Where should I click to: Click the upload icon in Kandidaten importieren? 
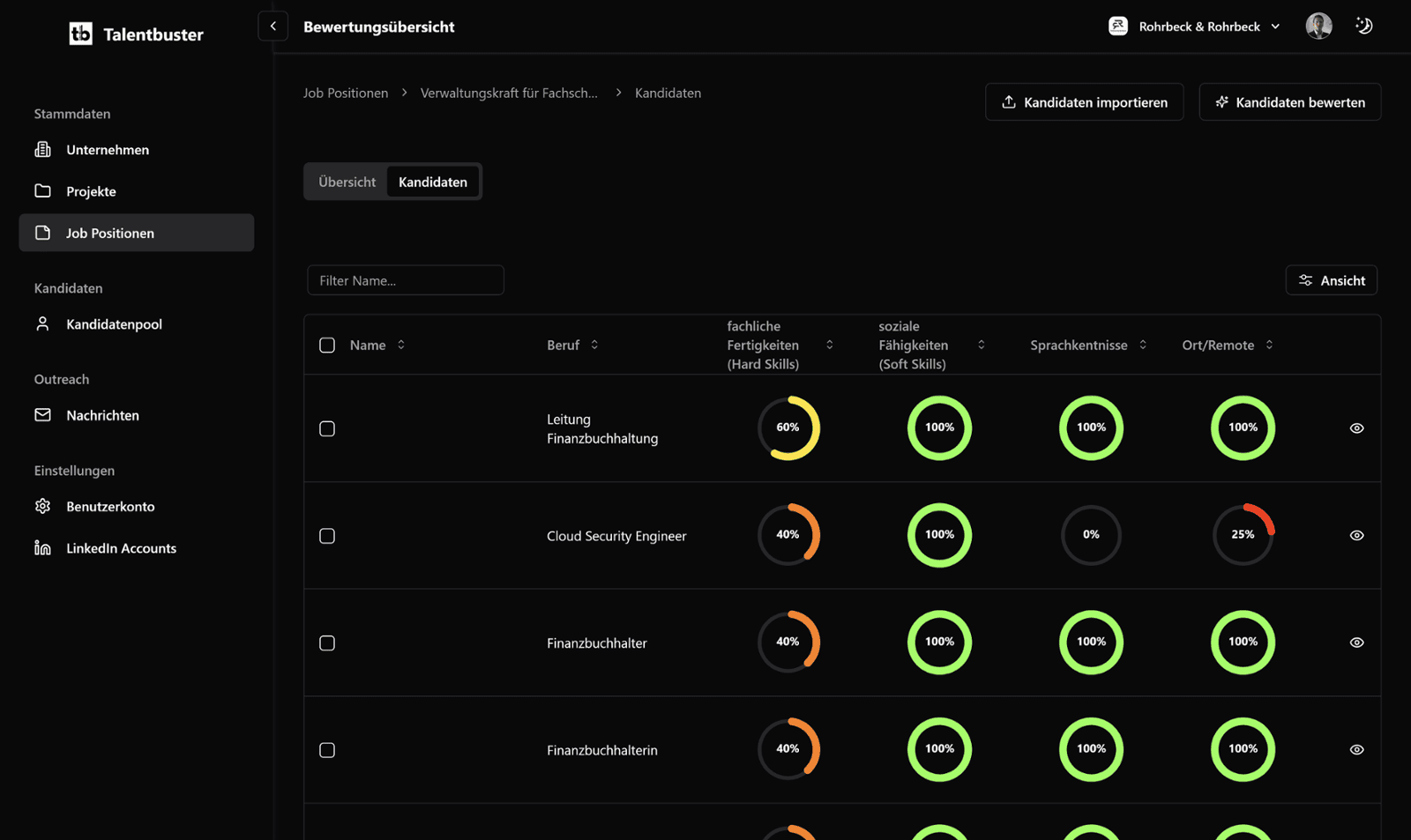click(x=1009, y=102)
